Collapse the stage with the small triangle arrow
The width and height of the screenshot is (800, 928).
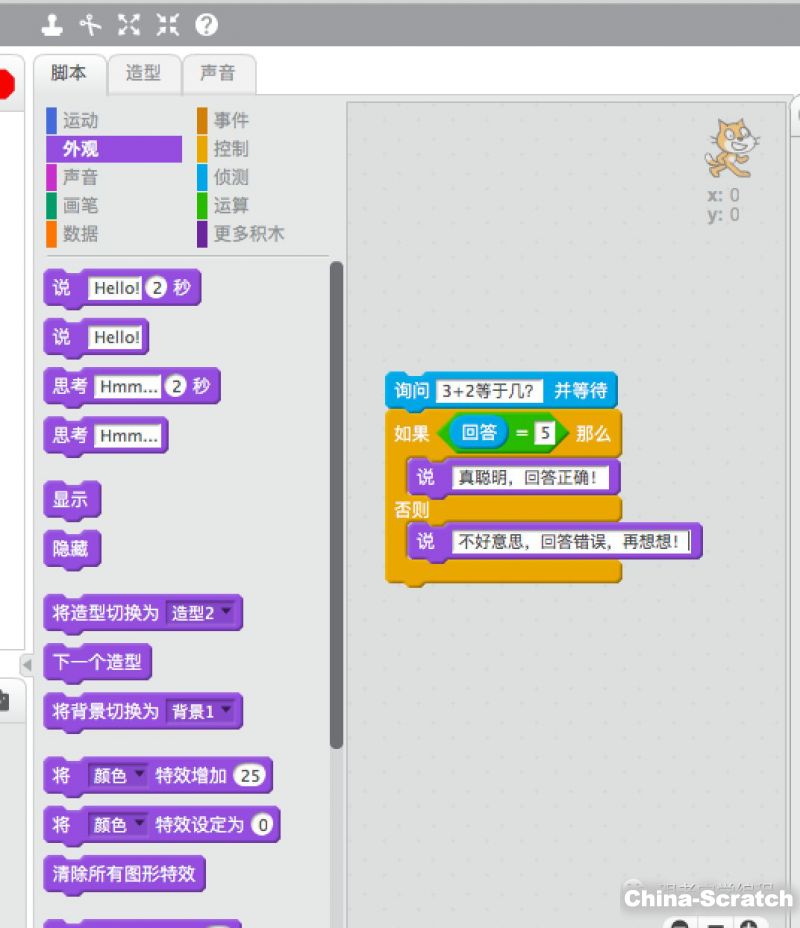point(26,664)
